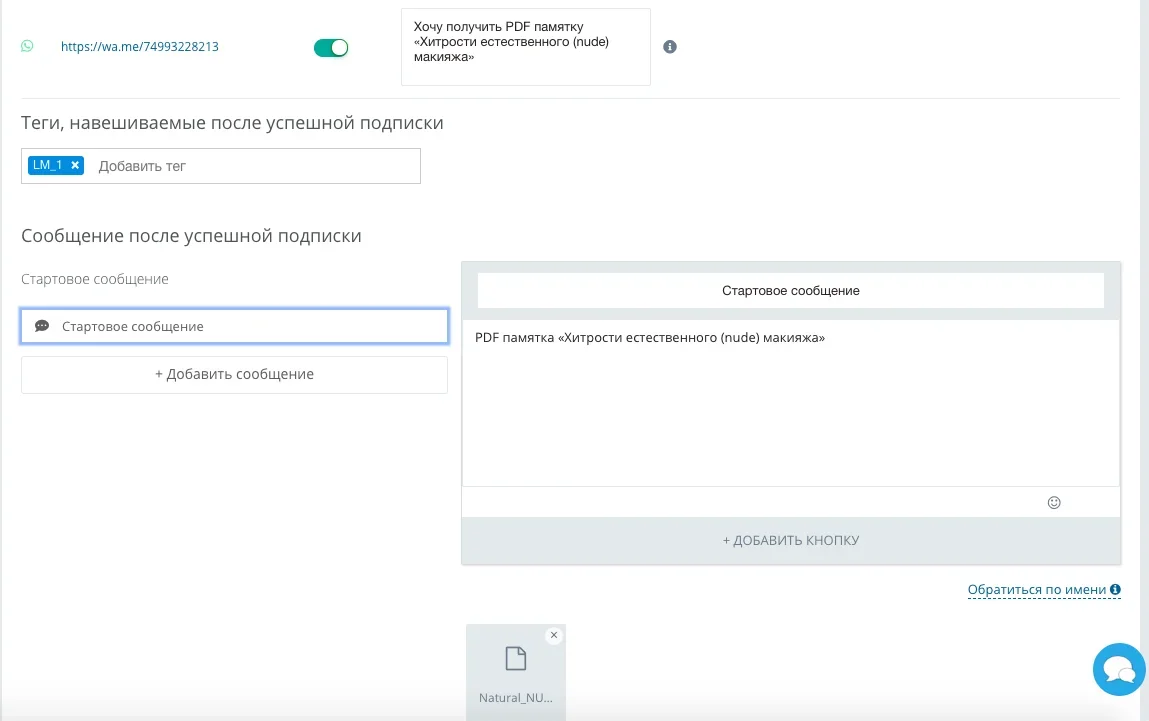
Task: Edit the message title "Стартовое сообщение" field
Action: pyautogui.click(x=791, y=291)
